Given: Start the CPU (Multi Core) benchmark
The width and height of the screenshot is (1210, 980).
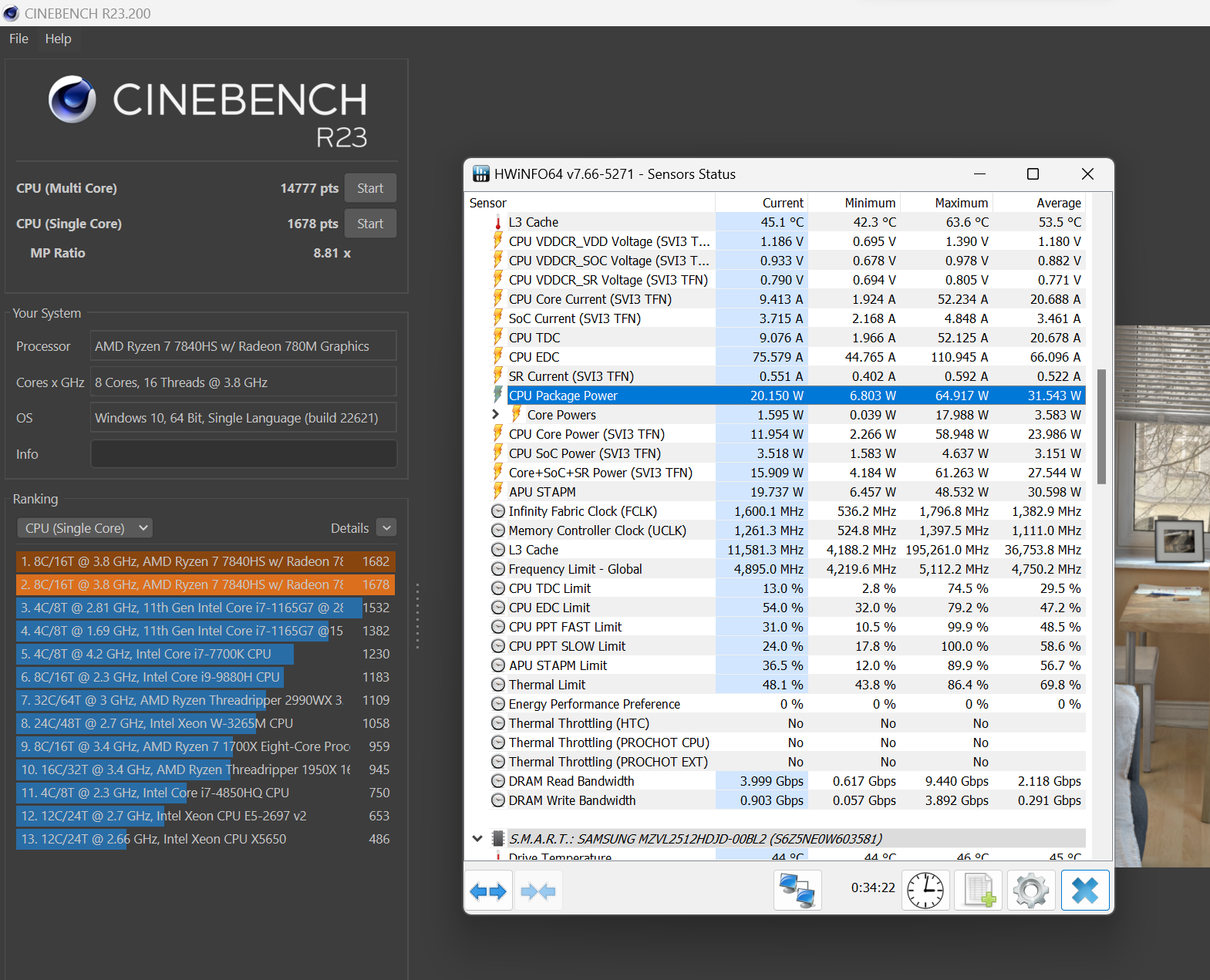Looking at the screenshot, I should (370, 188).
